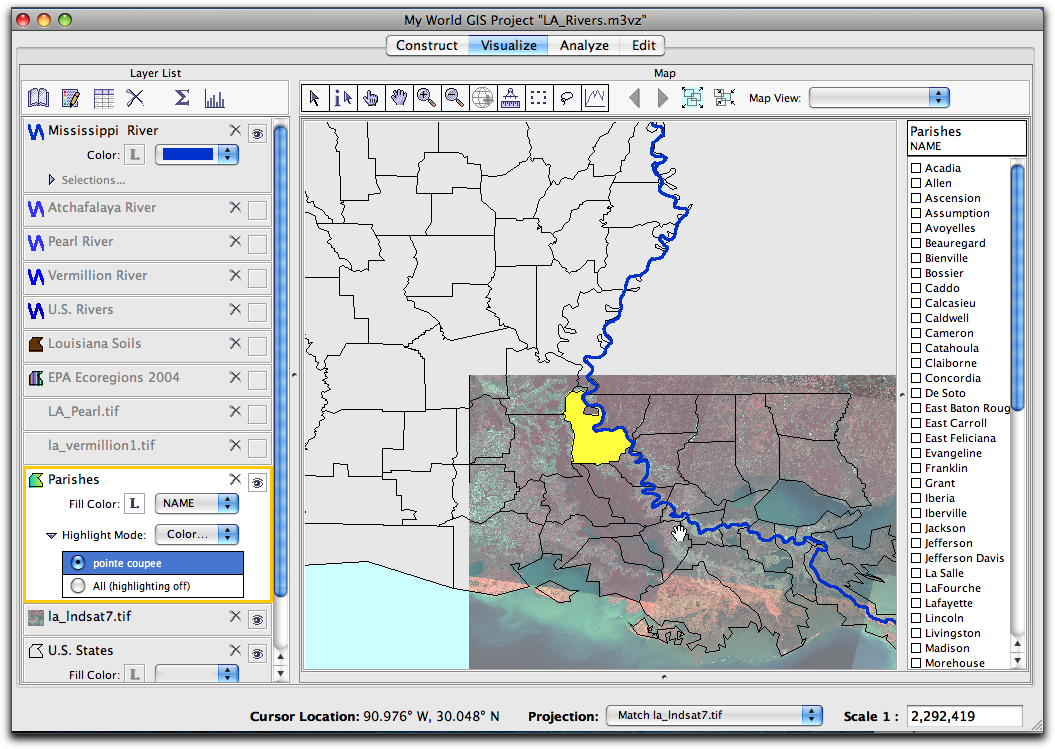Click the back navigation arrow on map toolbar
Viewport: 1055px width, 749px height.
click(634, 97)
